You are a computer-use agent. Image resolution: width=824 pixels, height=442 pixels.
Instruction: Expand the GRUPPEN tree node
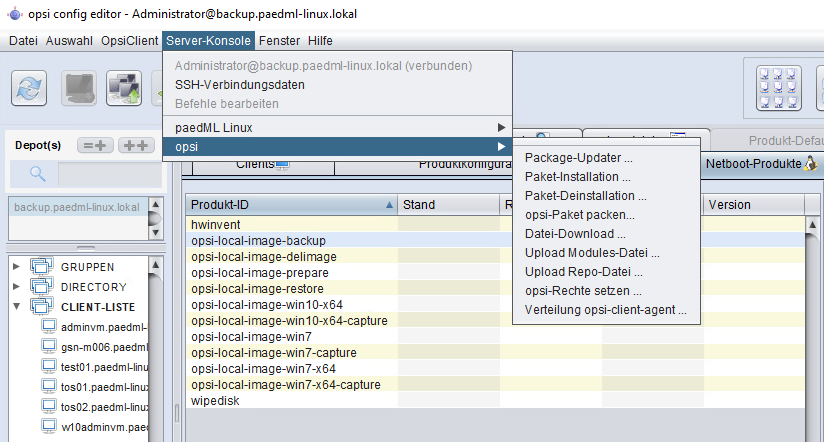click(16, 266)
